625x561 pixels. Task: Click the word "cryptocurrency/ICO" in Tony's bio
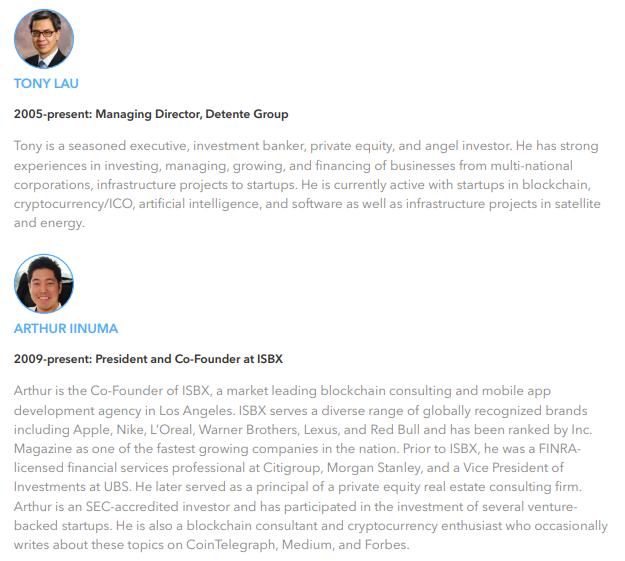(73, 205)
